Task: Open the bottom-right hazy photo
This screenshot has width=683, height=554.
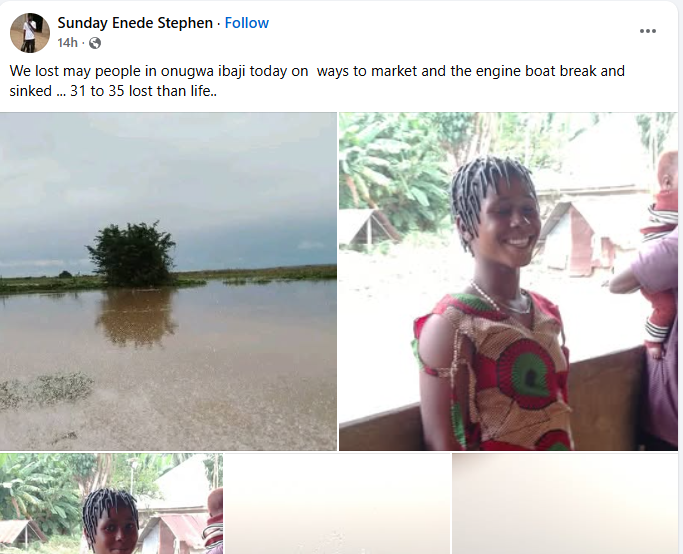Action: coord(567,504)
